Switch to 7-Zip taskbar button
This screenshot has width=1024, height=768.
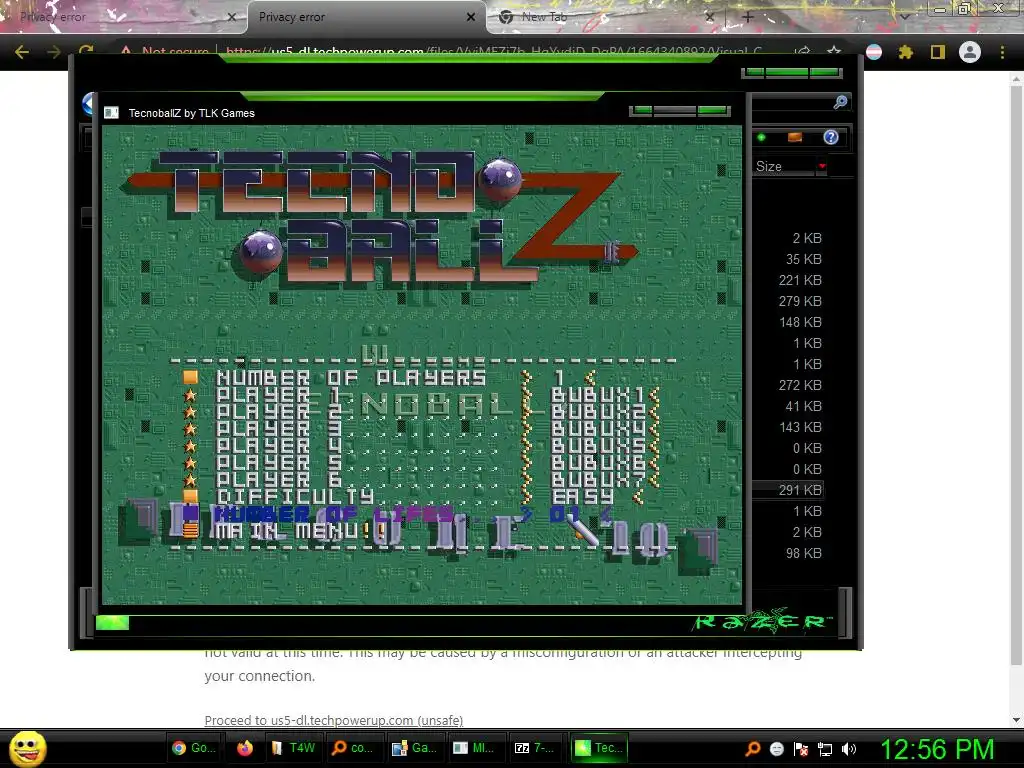pos(535,748)
